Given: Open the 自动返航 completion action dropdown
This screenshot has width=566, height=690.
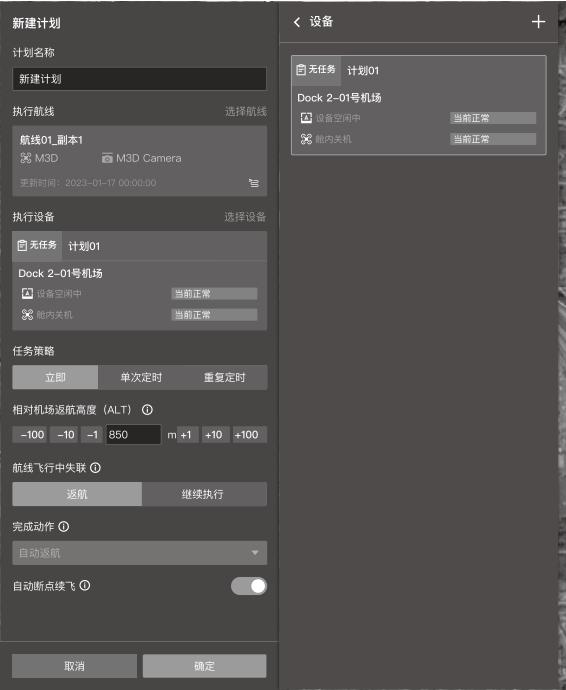Looking at the screenshot, I should 140,553.
